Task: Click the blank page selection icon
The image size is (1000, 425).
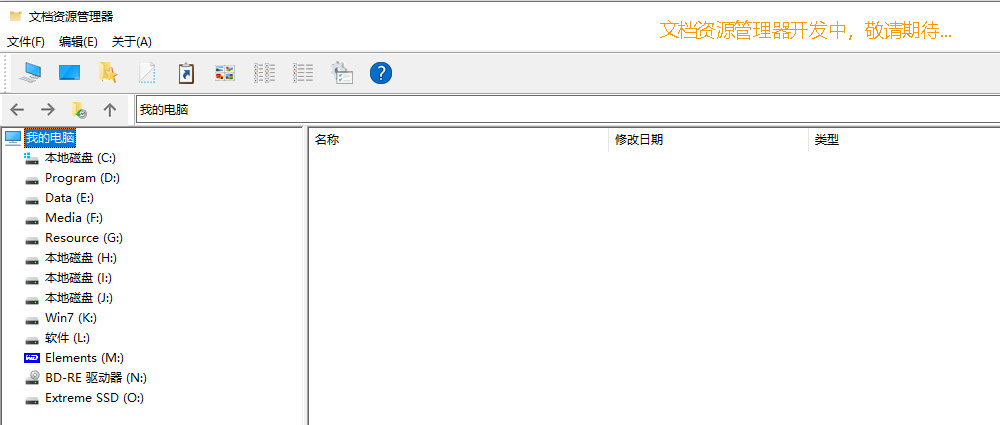Action: click(x=147, y=73)
